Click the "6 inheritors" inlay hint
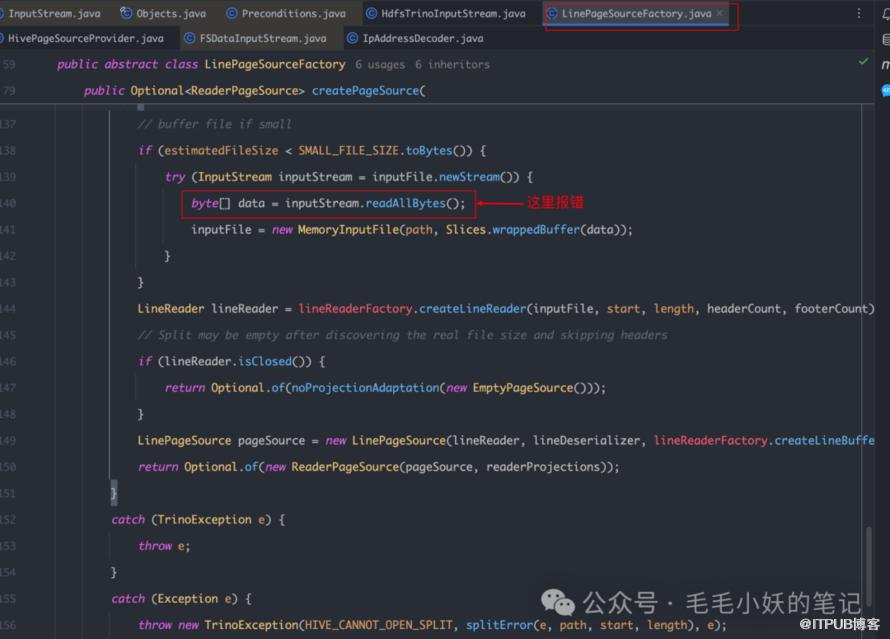 (452, 64)
